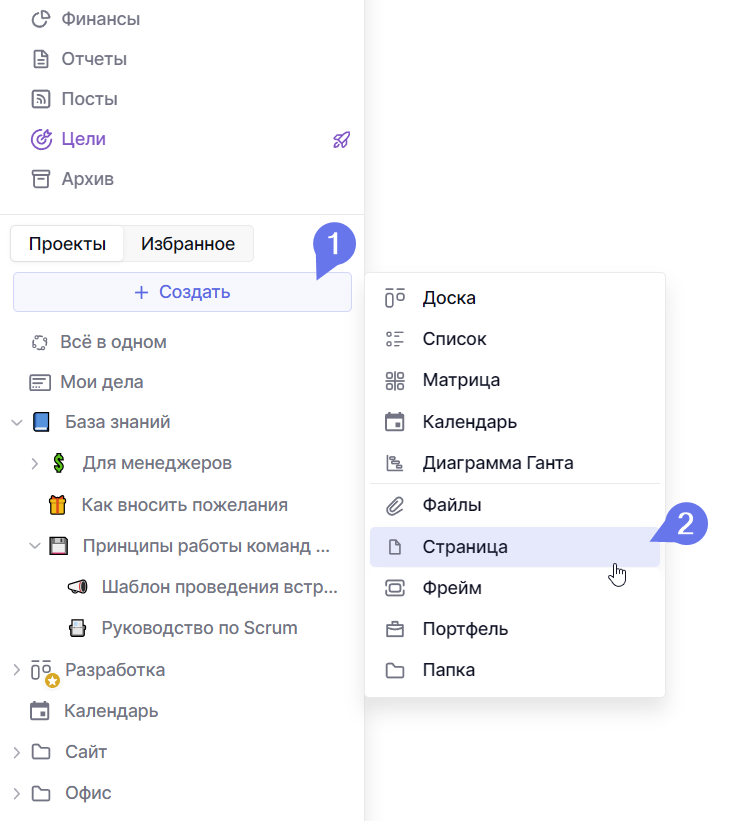This screenshot has width=739, height=821.
Task: Select the Доска board icon in menu
Action: (395, 298)
